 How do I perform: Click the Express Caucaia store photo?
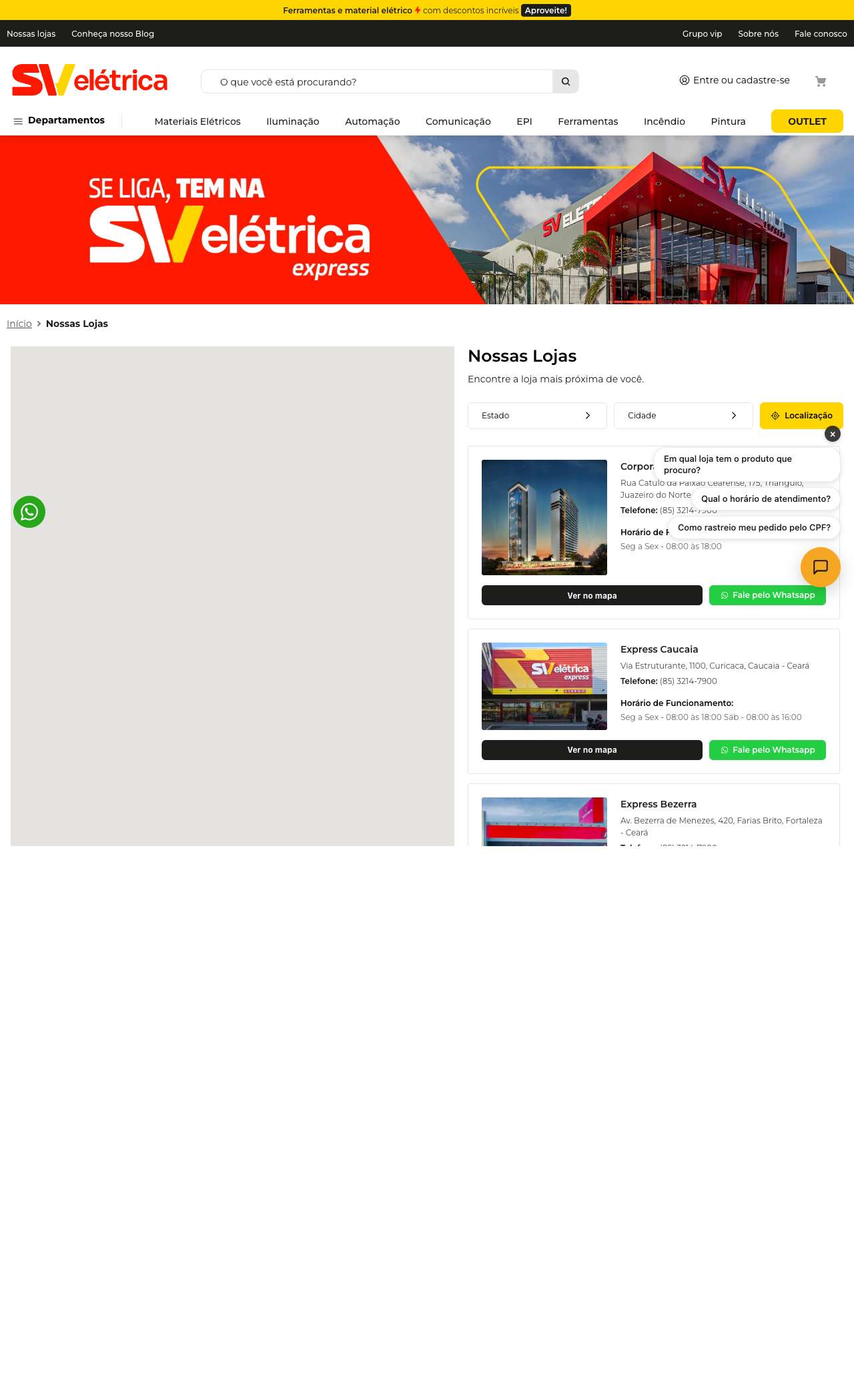[544, 686]
